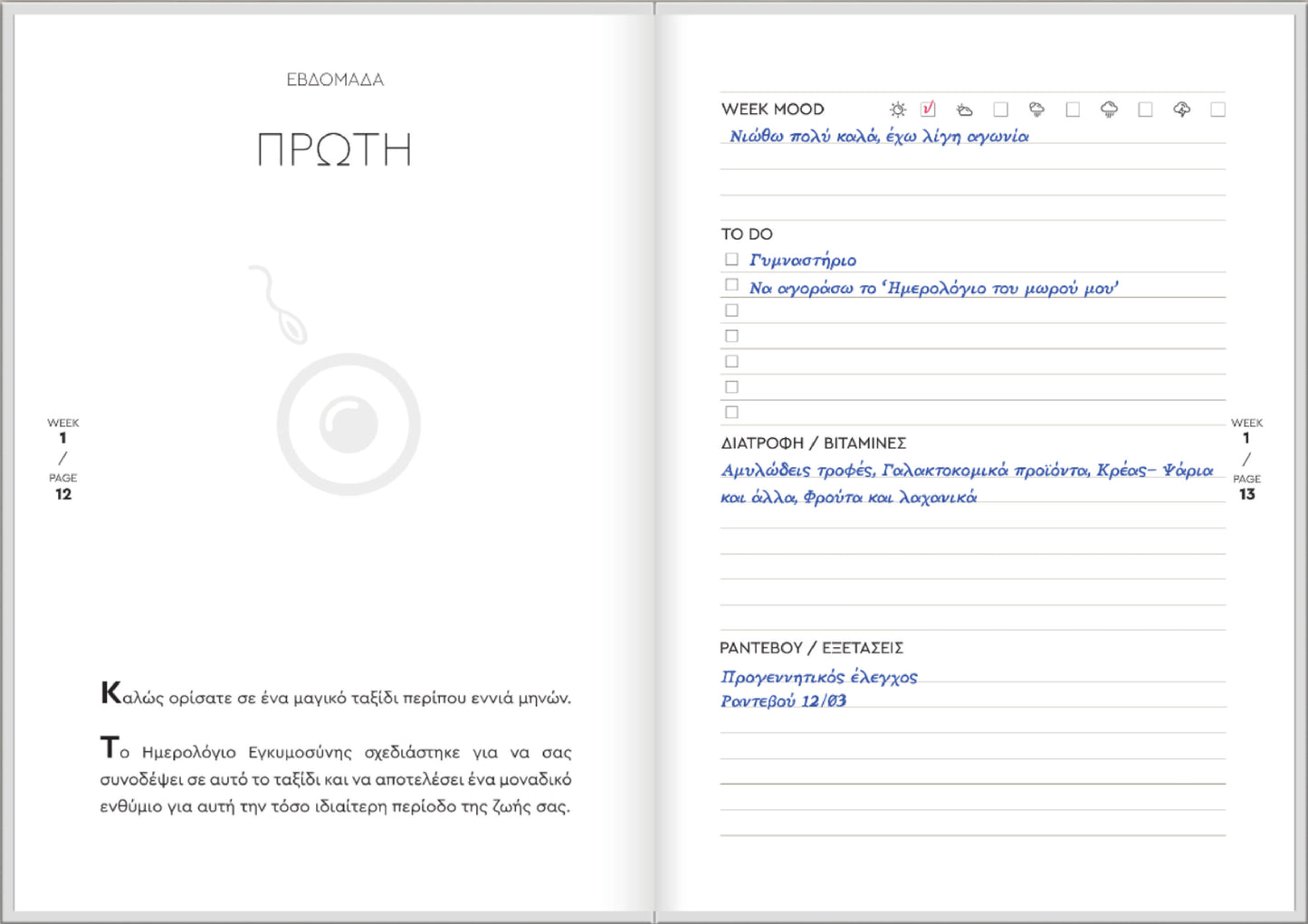
Task: Tick the last empty to-do checkbox
Action: point(731,412)
